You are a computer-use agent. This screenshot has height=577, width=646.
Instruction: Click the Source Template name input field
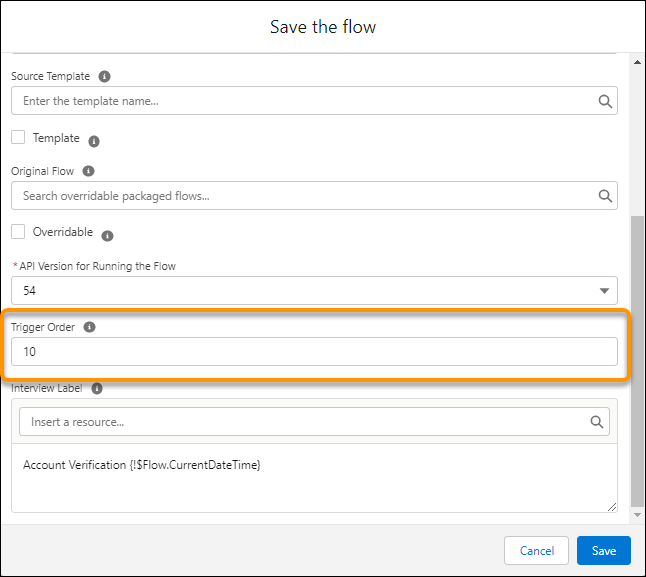point(300,101)
